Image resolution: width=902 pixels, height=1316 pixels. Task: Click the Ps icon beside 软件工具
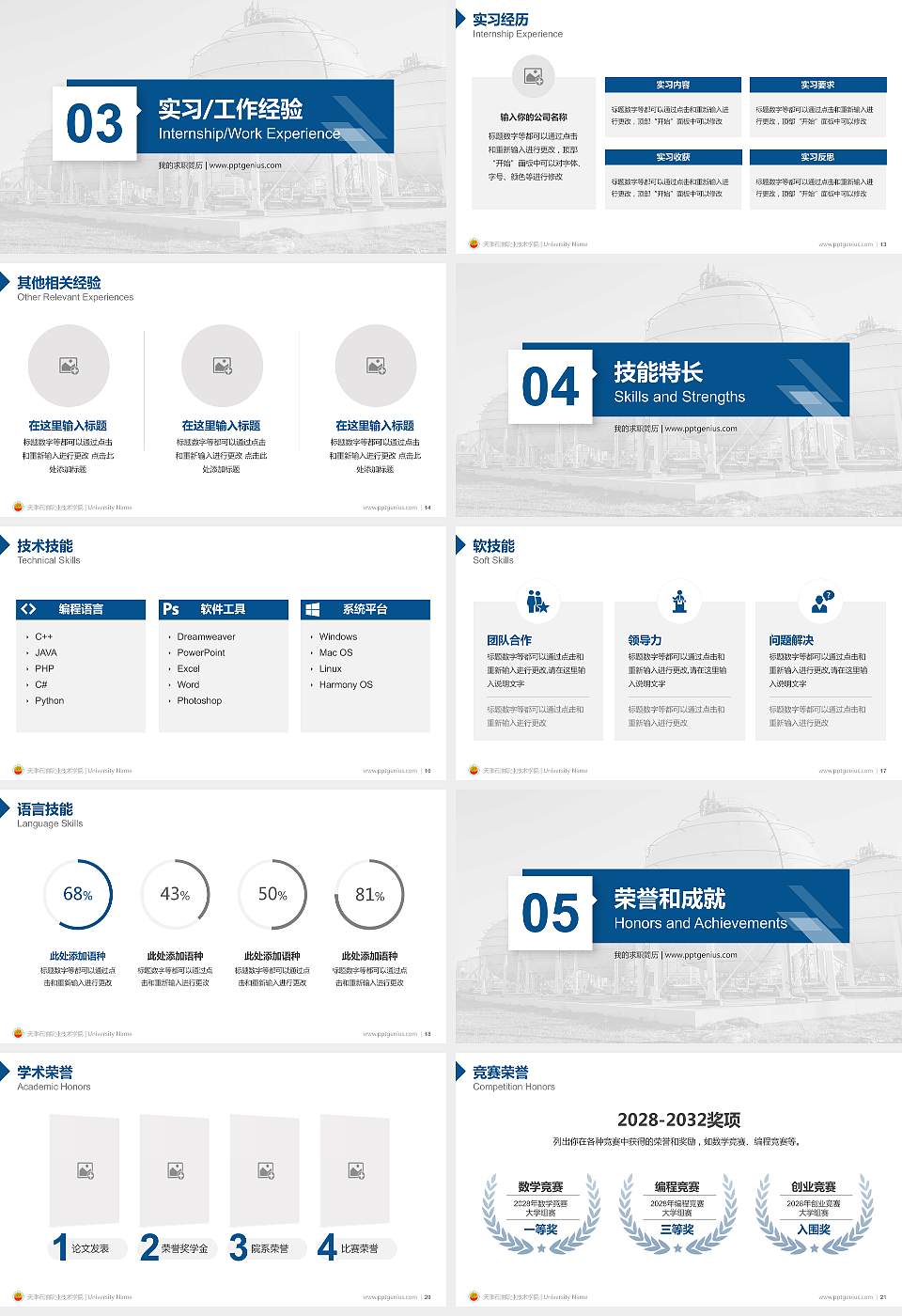169,609
